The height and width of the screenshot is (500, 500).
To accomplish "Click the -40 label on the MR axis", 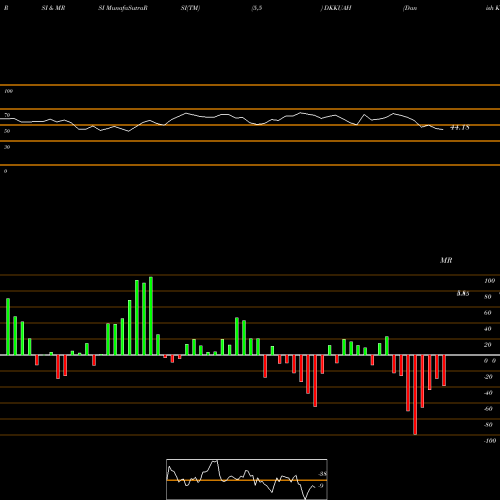I will click(488, 393).
